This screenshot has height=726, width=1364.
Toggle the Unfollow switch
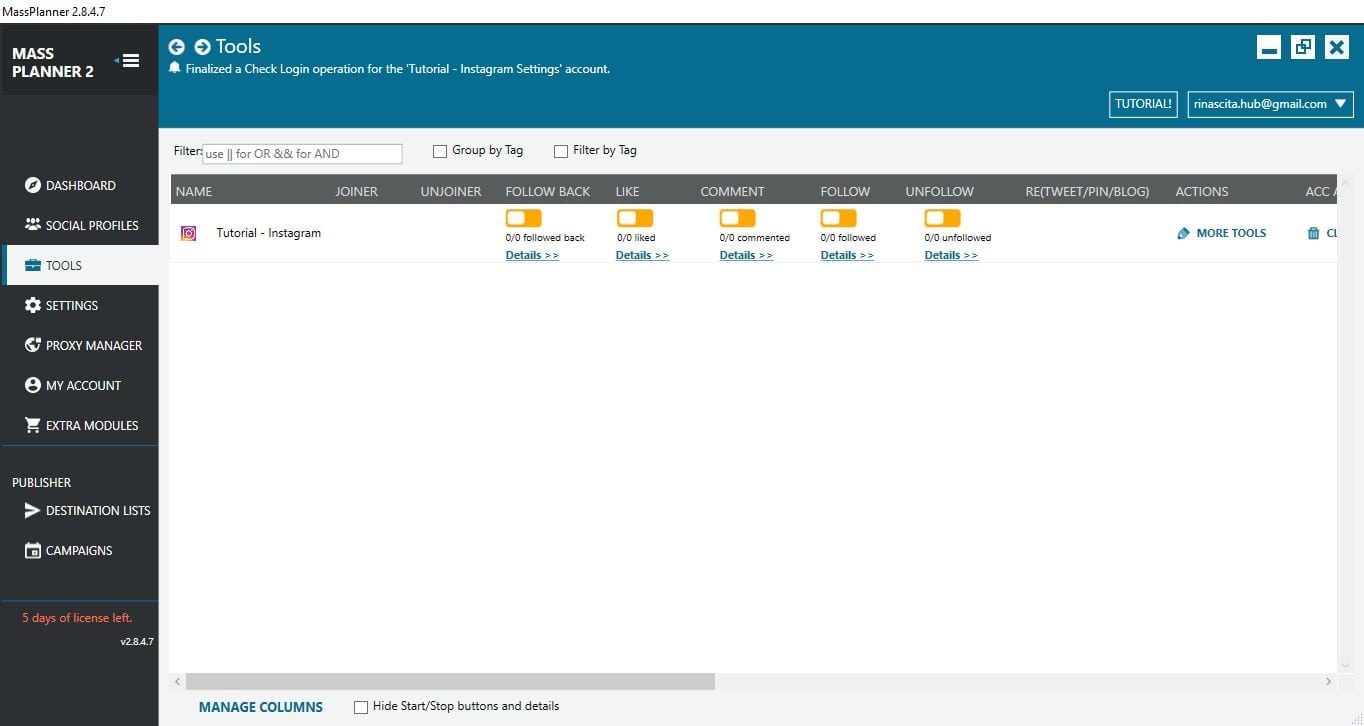pyautogui.click(x=942, y=218)
